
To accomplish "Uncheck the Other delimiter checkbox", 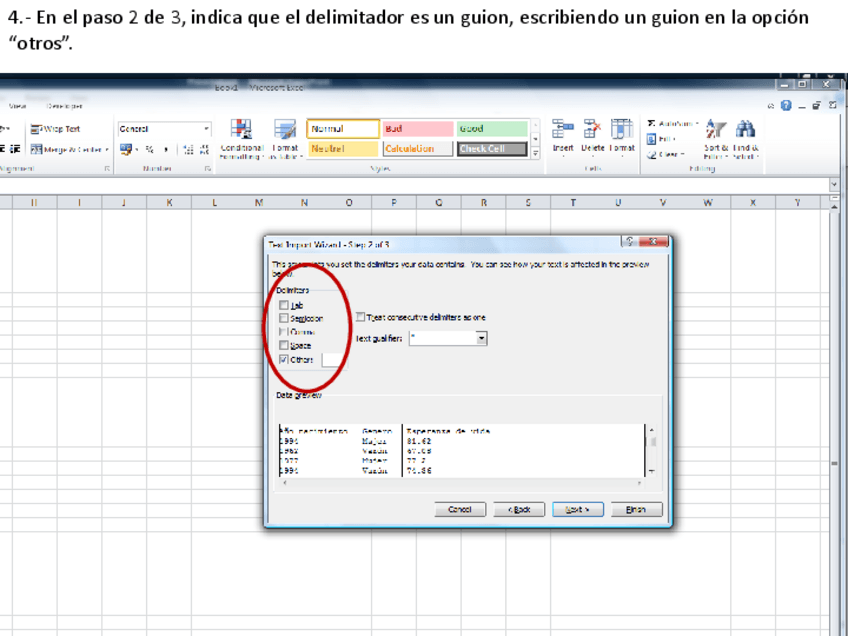I will click(x=285, y=359).
